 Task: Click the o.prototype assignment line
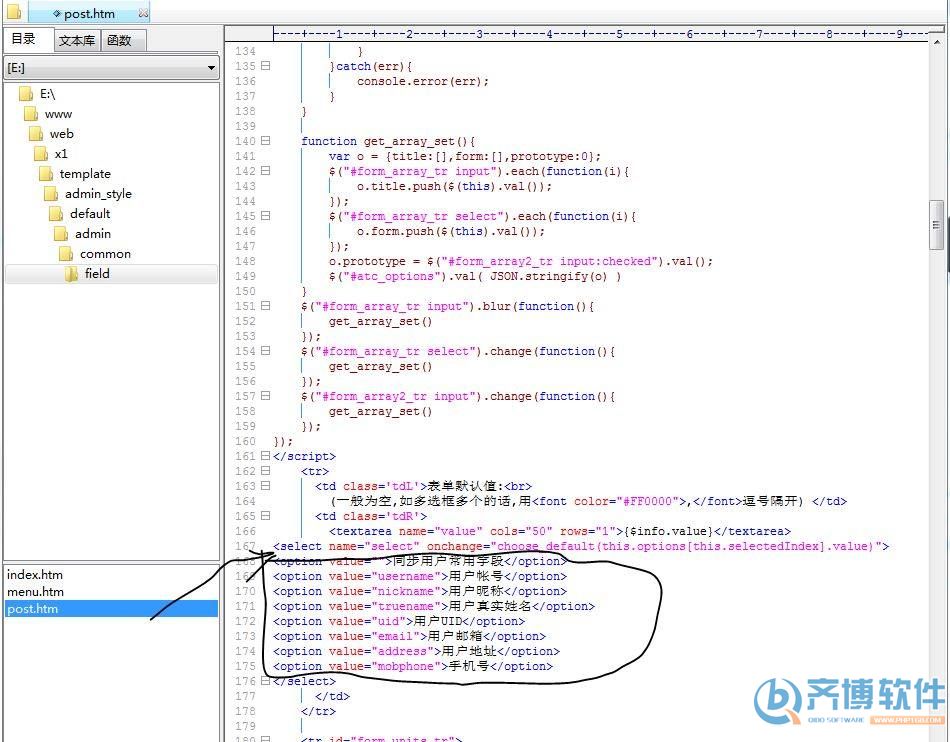click(520, 261)
